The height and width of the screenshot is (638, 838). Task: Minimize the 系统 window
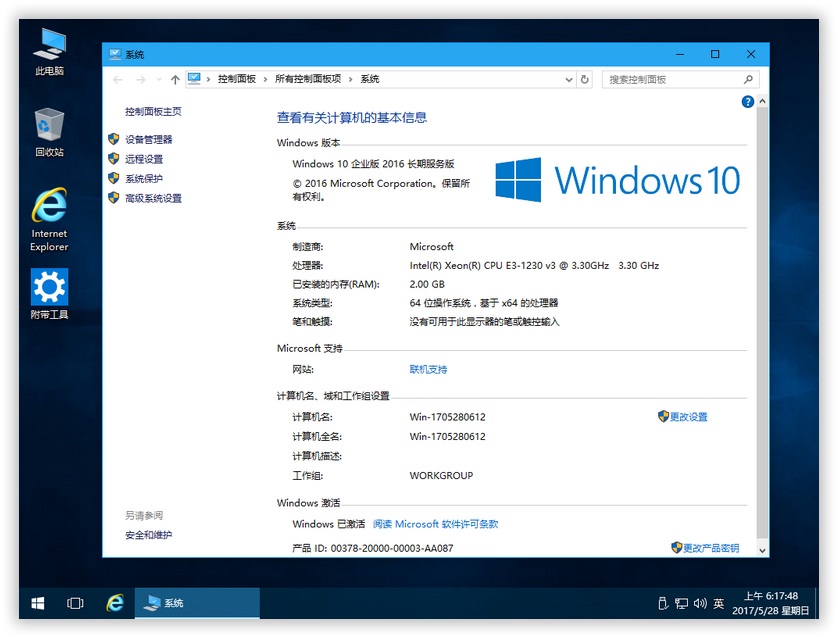click(x=680, y=54)
